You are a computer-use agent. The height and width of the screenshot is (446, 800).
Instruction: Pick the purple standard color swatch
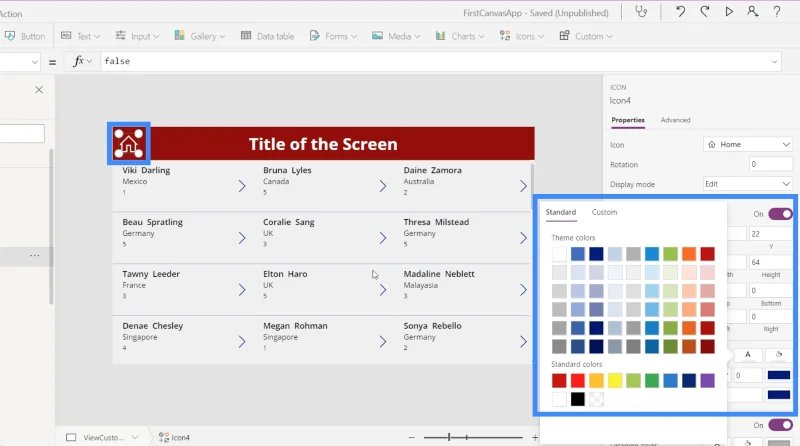[708, 381]
